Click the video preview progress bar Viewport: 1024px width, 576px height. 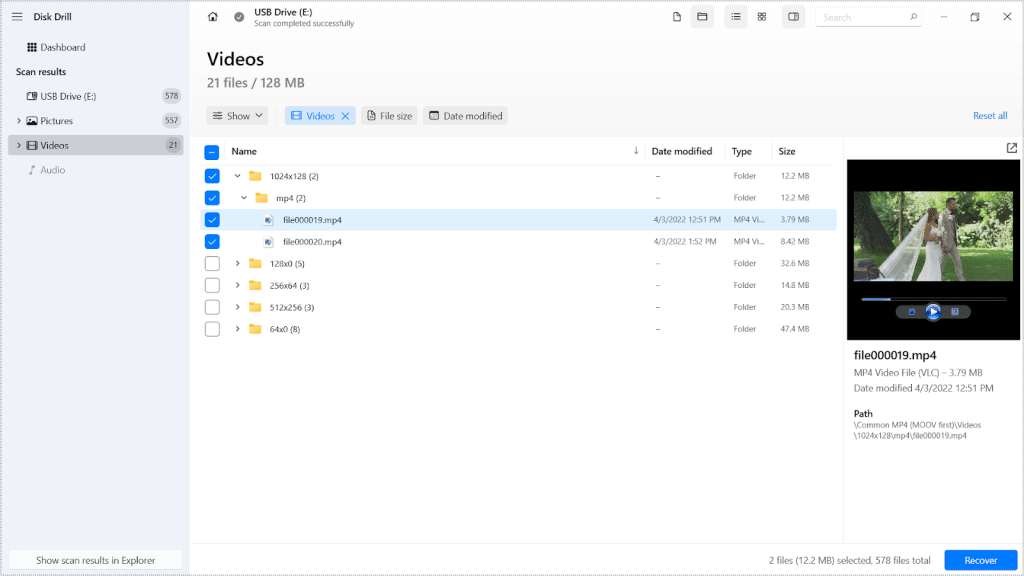(932, 298)
